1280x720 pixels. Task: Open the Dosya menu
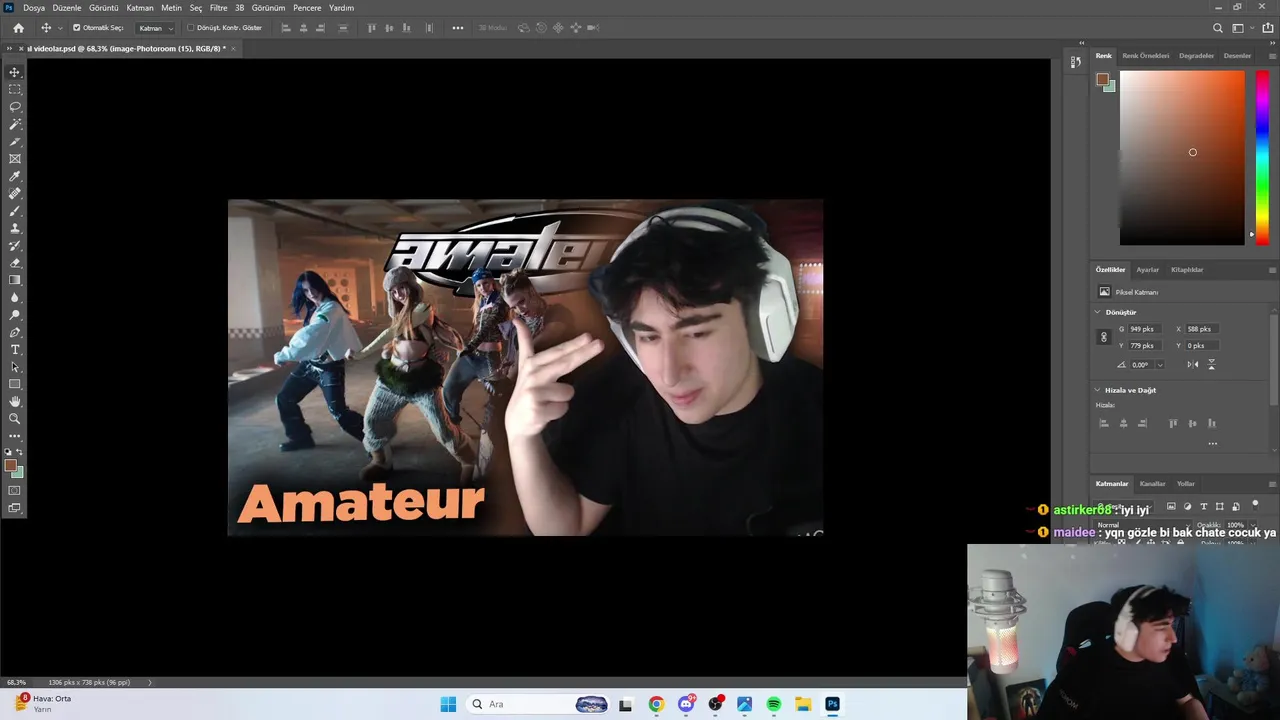(x=34, y=8)
